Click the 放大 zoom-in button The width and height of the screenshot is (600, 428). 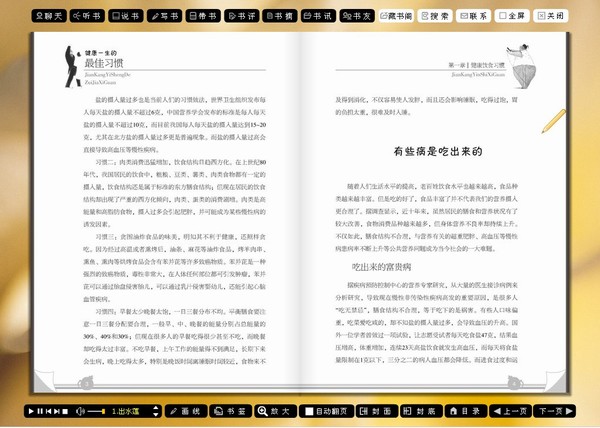coord(275,411)
